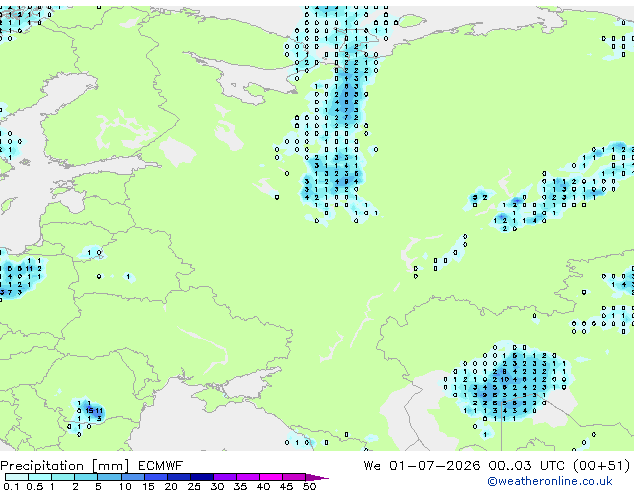Click the legend swatch between 40 and 45
The height and width of the screenshot is (490, 634).
[x=271, y=477]
